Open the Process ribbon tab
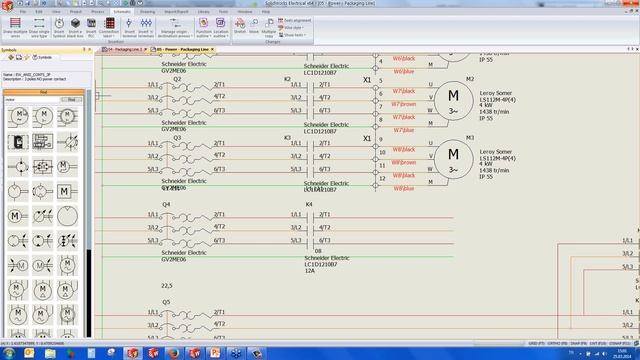640x360 pixels. [x=98, y=12]
